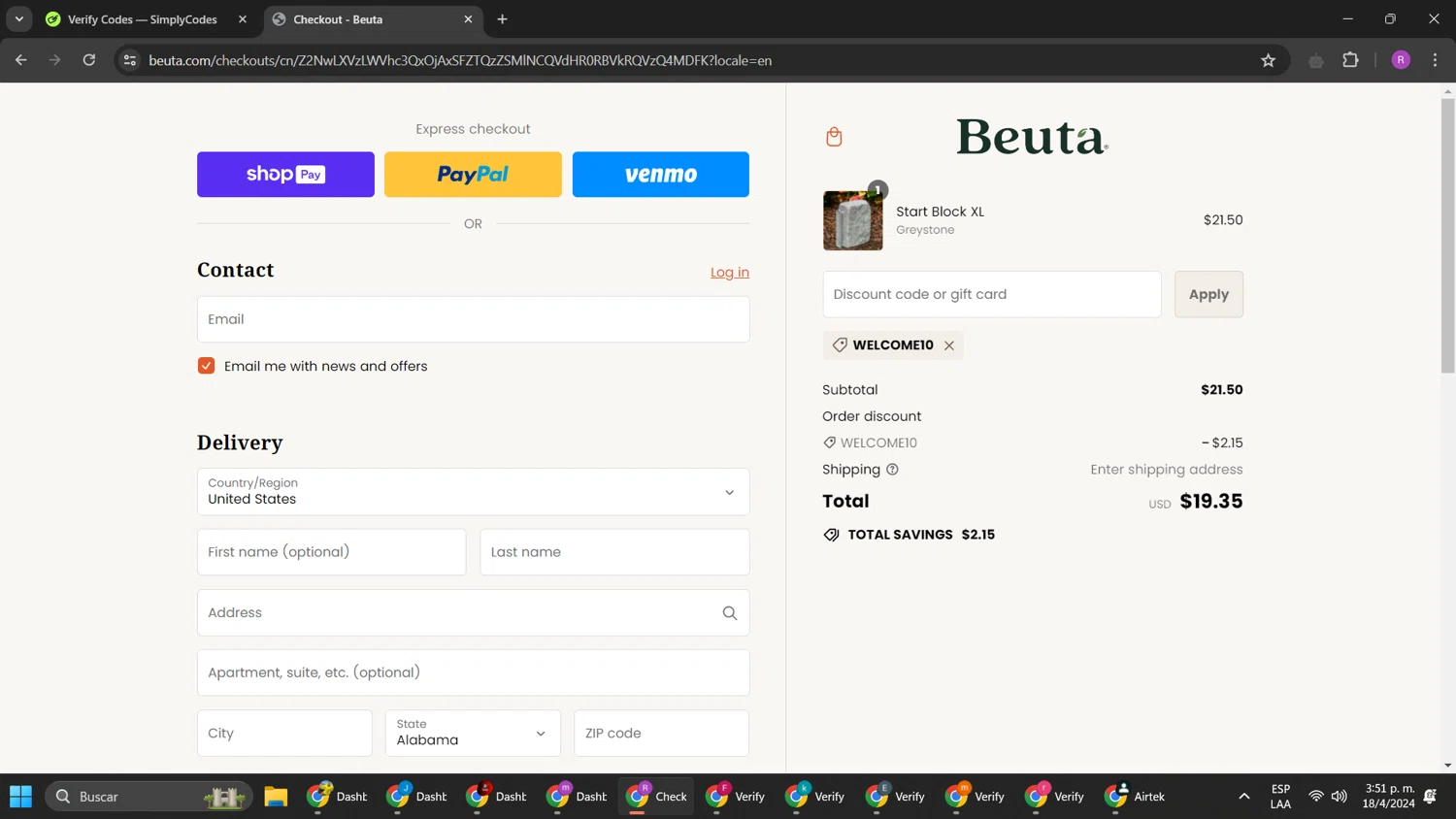Click the scrollbar up arrow
This screenshot has width=1456, height=819.
point(1447,91)
